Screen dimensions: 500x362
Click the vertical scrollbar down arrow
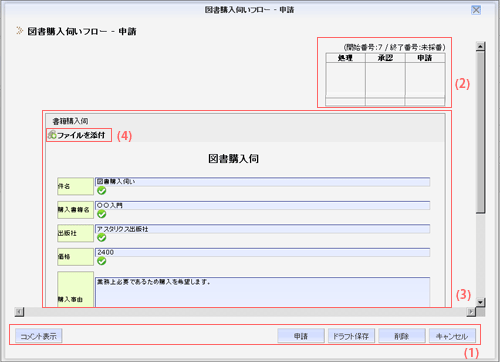click(480, 302)
